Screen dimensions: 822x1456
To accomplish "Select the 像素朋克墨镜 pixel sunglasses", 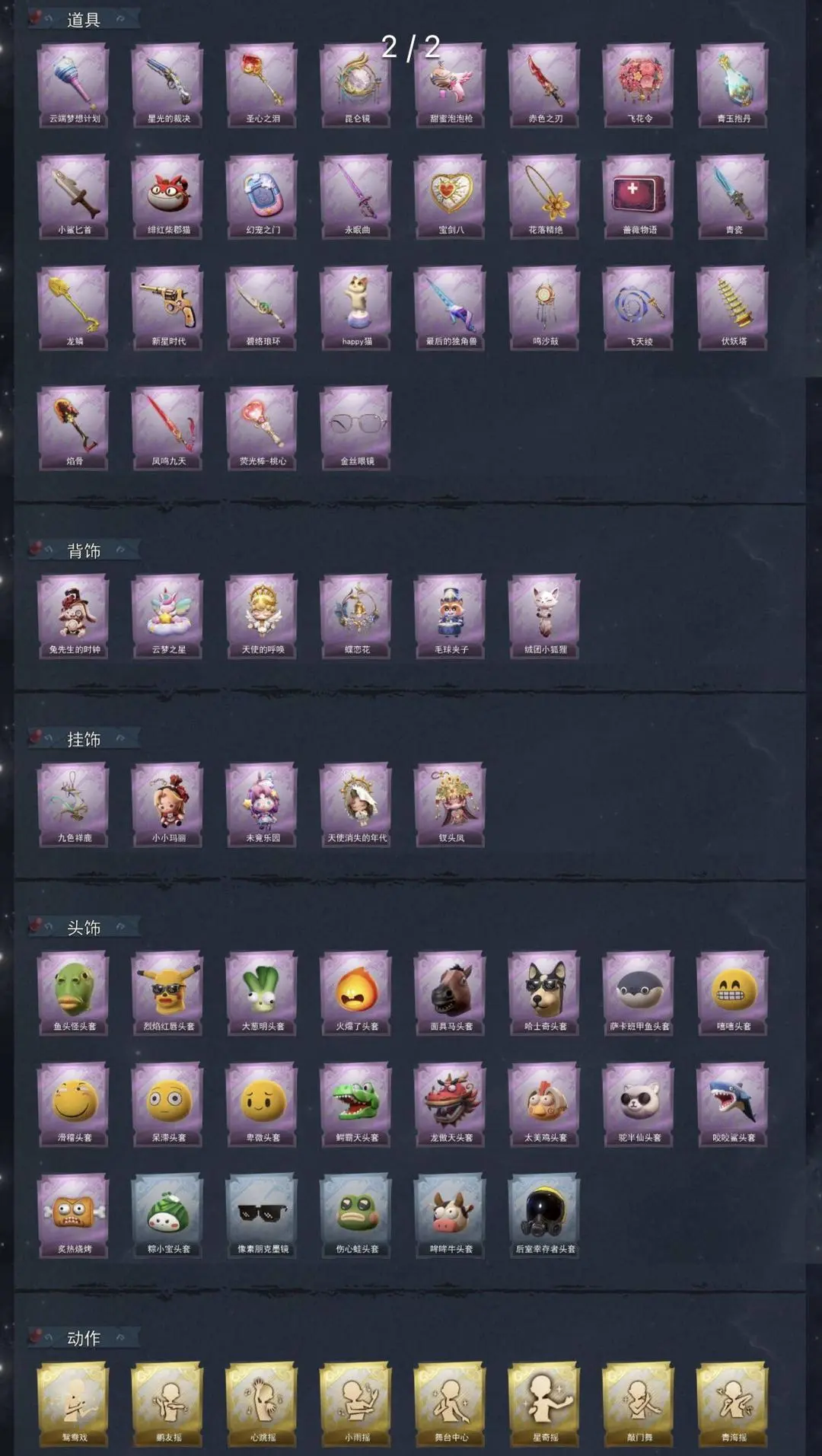I will (x=263, y=1215).
